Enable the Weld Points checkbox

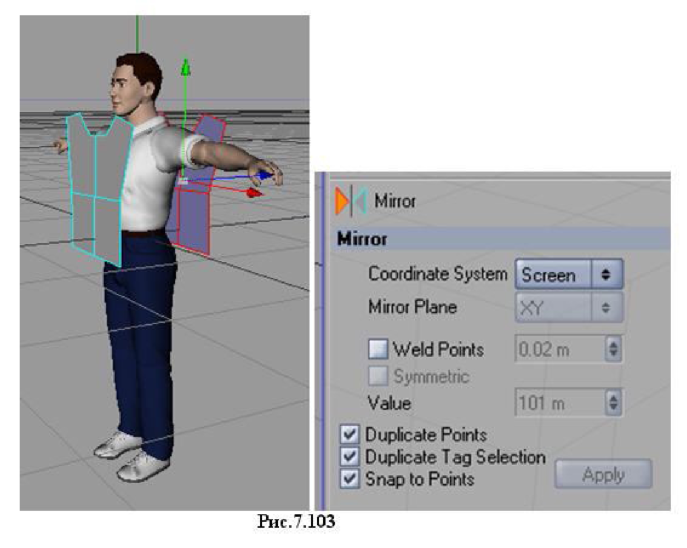coord(378,349)
